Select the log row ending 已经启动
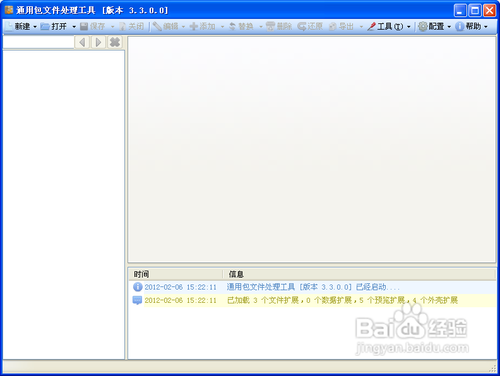Viewport: 500px width, 376px height. pyautogui.click(x=313, y=287)
